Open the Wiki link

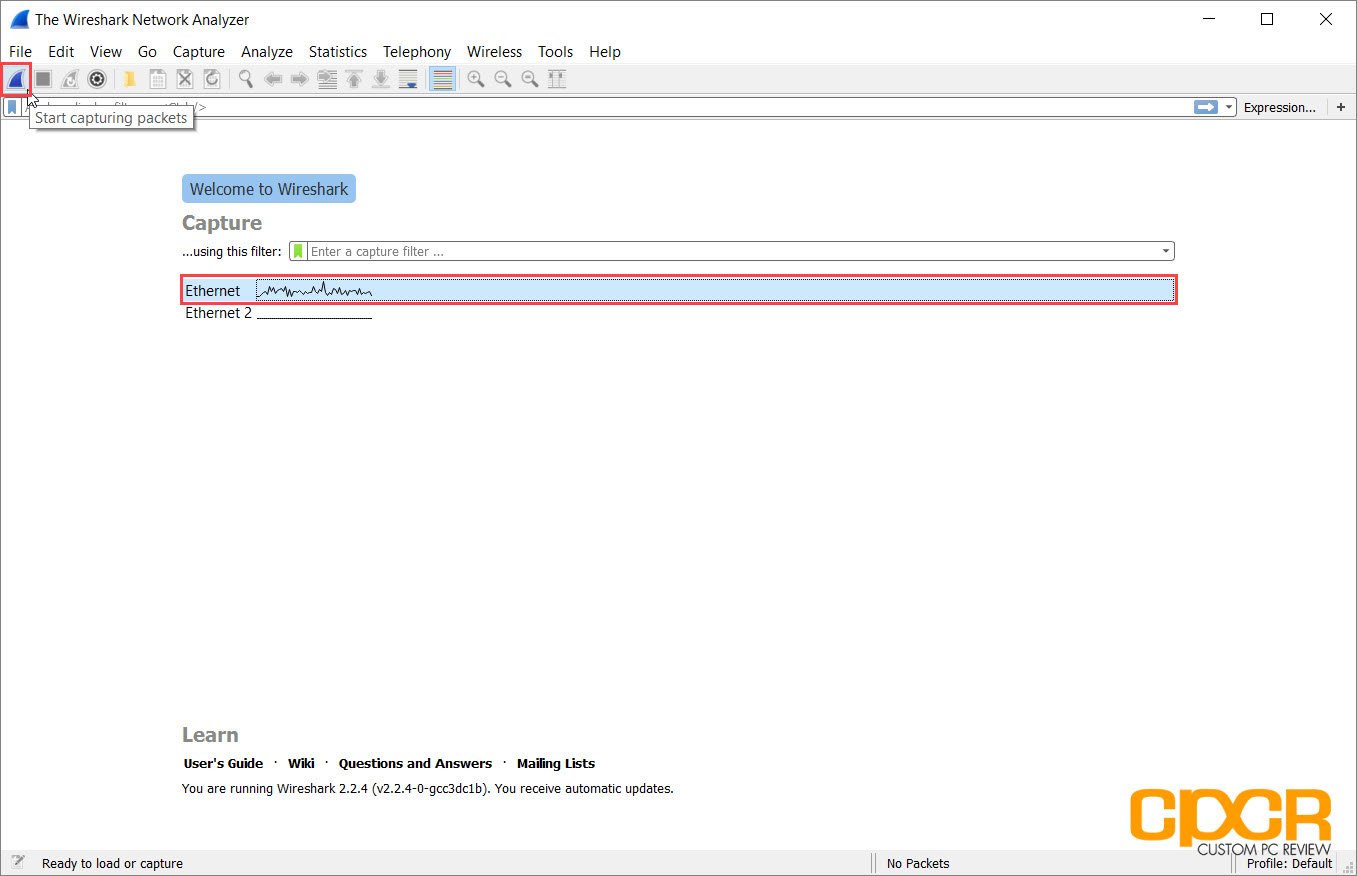click(x=301, y=763)
